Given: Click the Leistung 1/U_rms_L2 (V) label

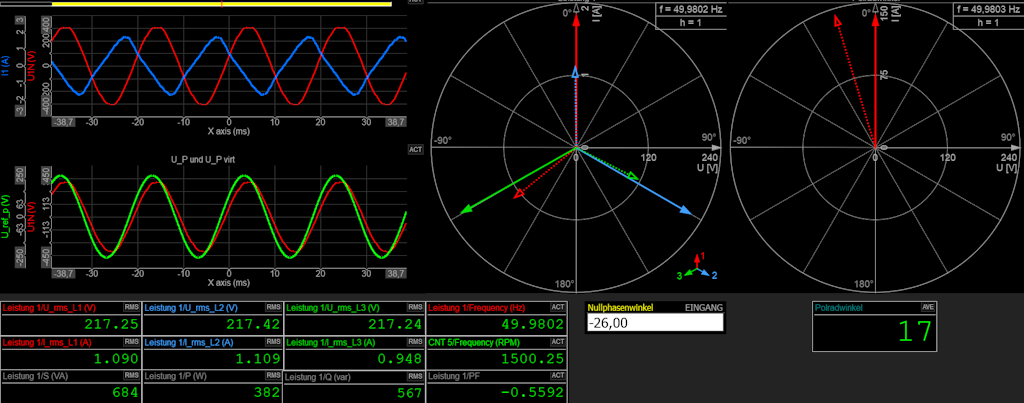Looking at the screenshot, I should 191,307.
